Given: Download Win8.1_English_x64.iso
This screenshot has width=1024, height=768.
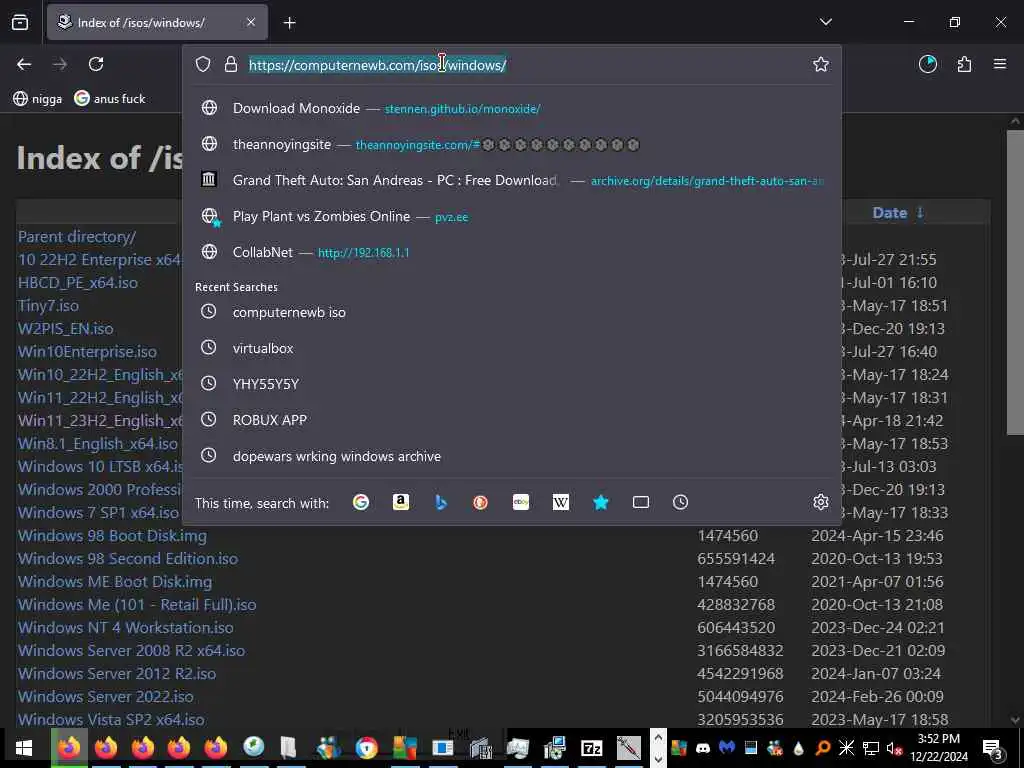Looking at the screenshot, I should pyautogui.click(x=97, y=443).
